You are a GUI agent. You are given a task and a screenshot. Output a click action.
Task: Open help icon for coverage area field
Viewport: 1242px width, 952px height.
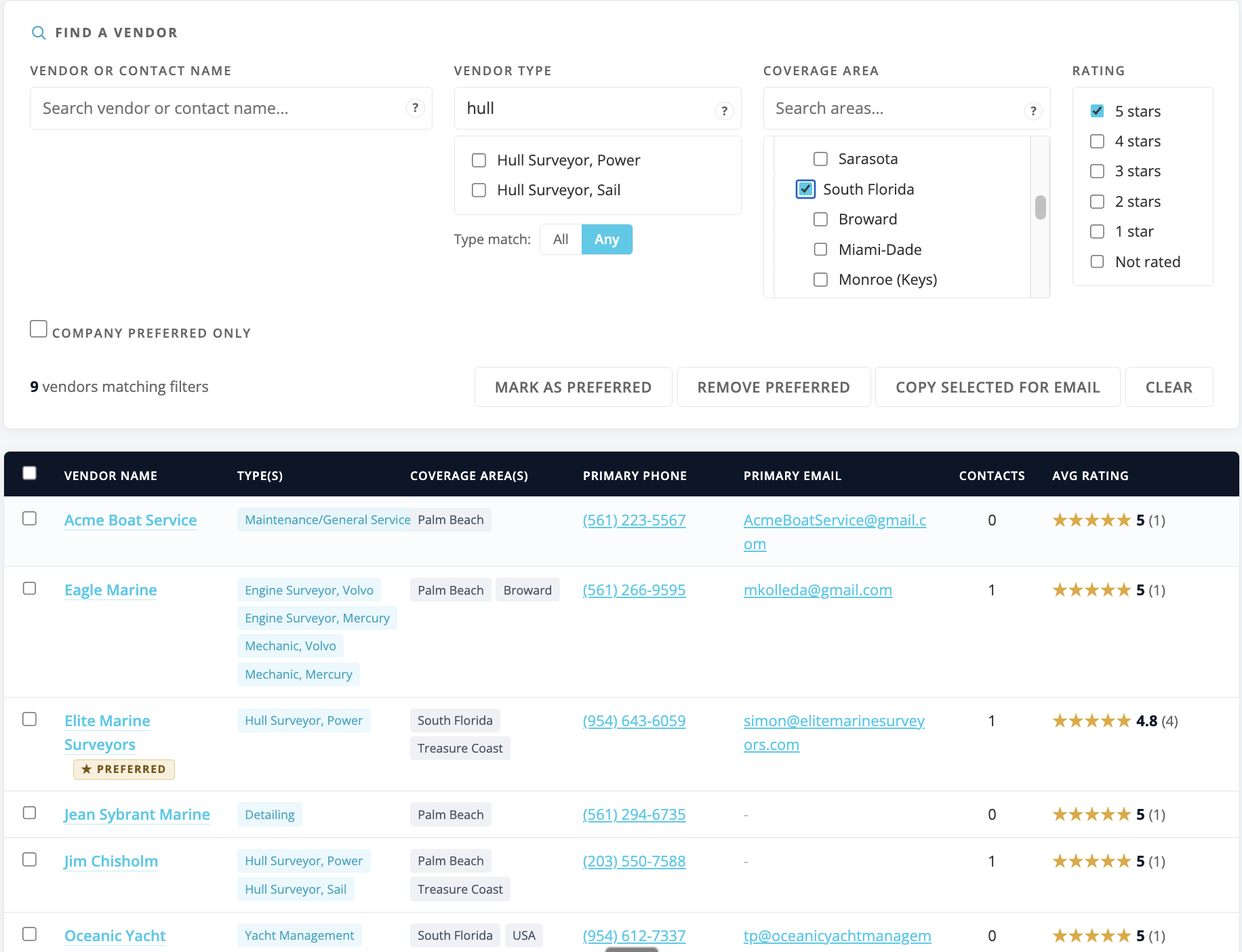pos(1033,111)
